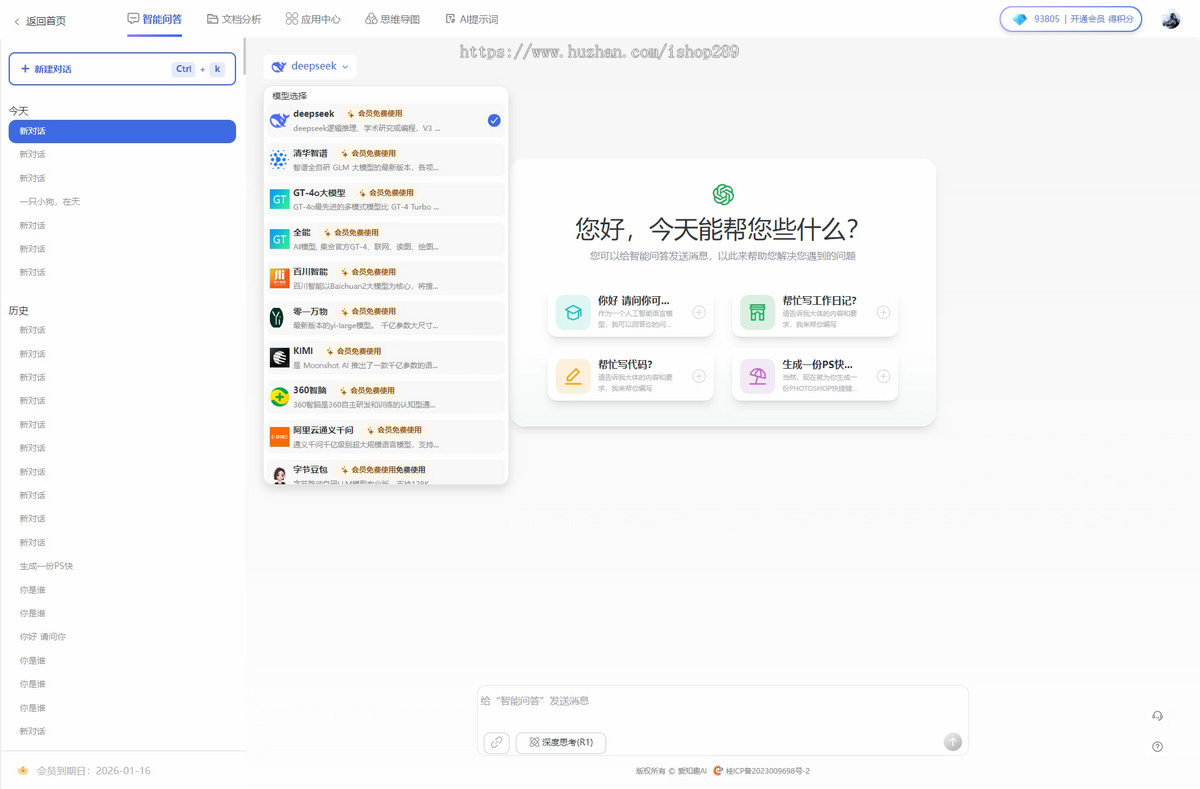
Task: Open customer service headset icon
Action: (1157, 716)
